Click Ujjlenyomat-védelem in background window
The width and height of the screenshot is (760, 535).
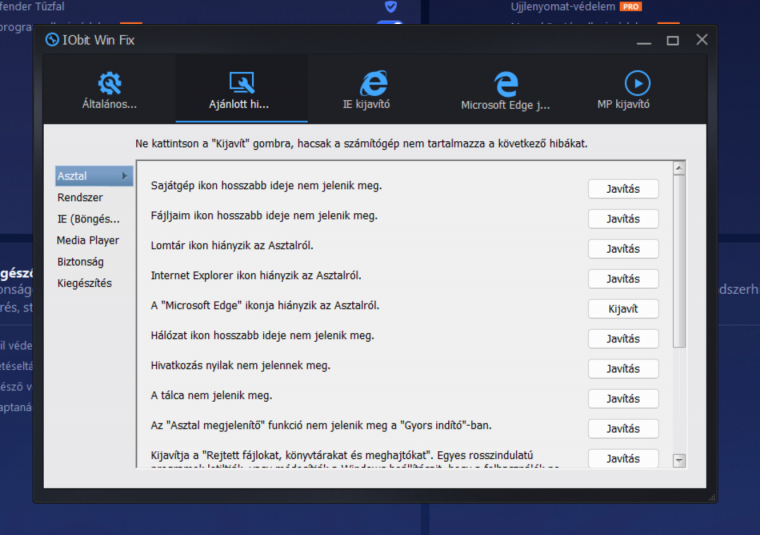[x=563, y=6]
